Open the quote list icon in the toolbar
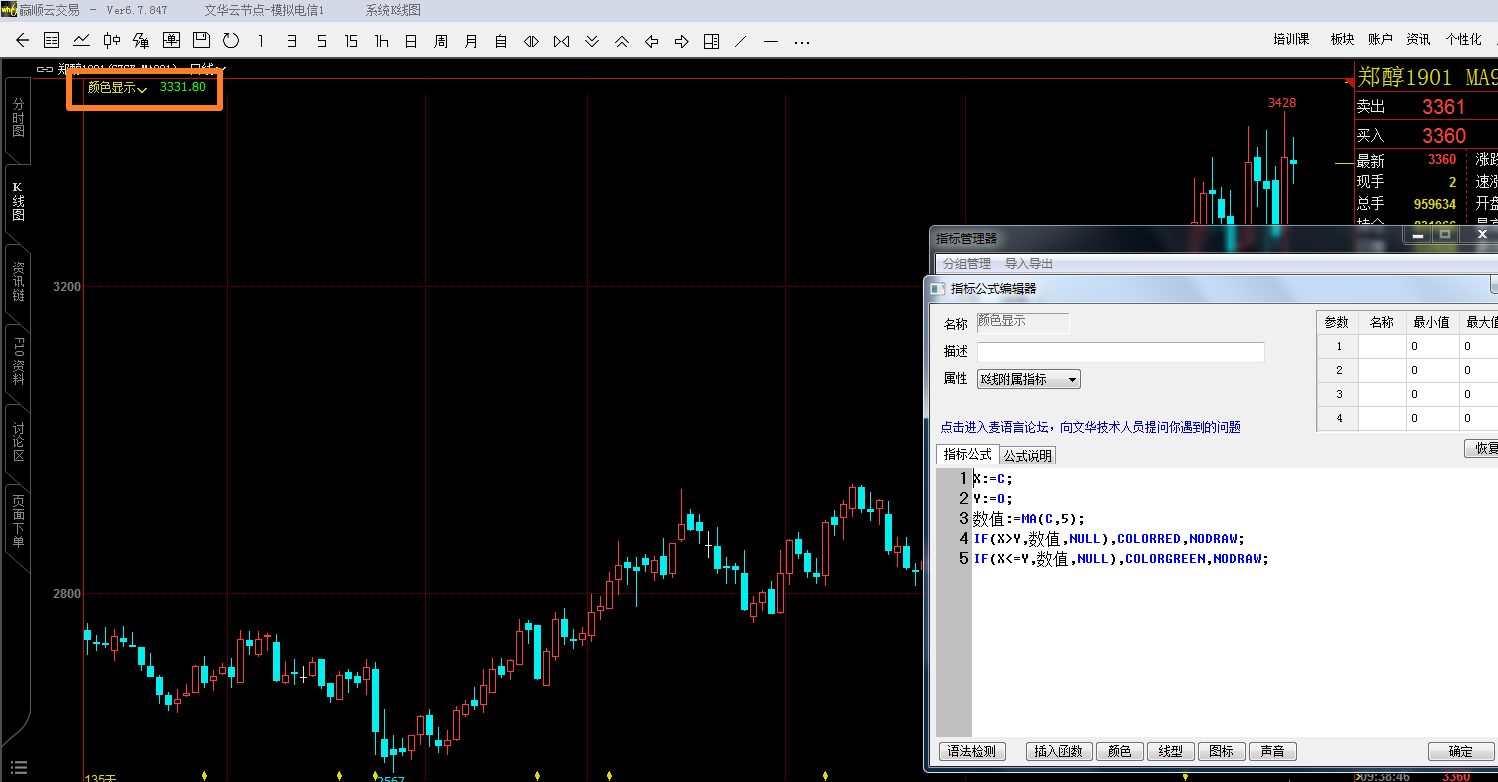 coord(52,41)
